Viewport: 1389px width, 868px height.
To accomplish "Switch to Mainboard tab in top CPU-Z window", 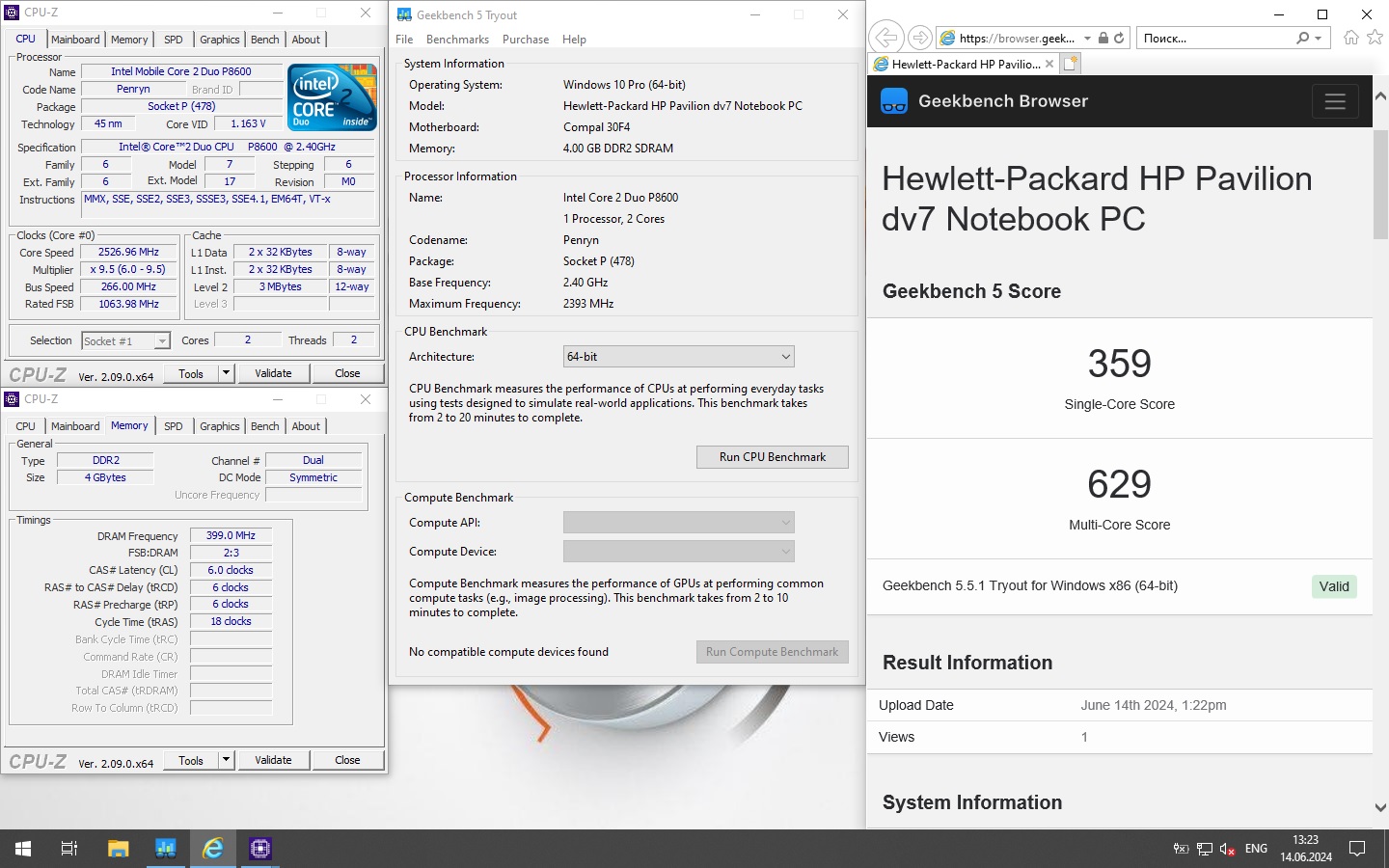I will pos(75,40).
